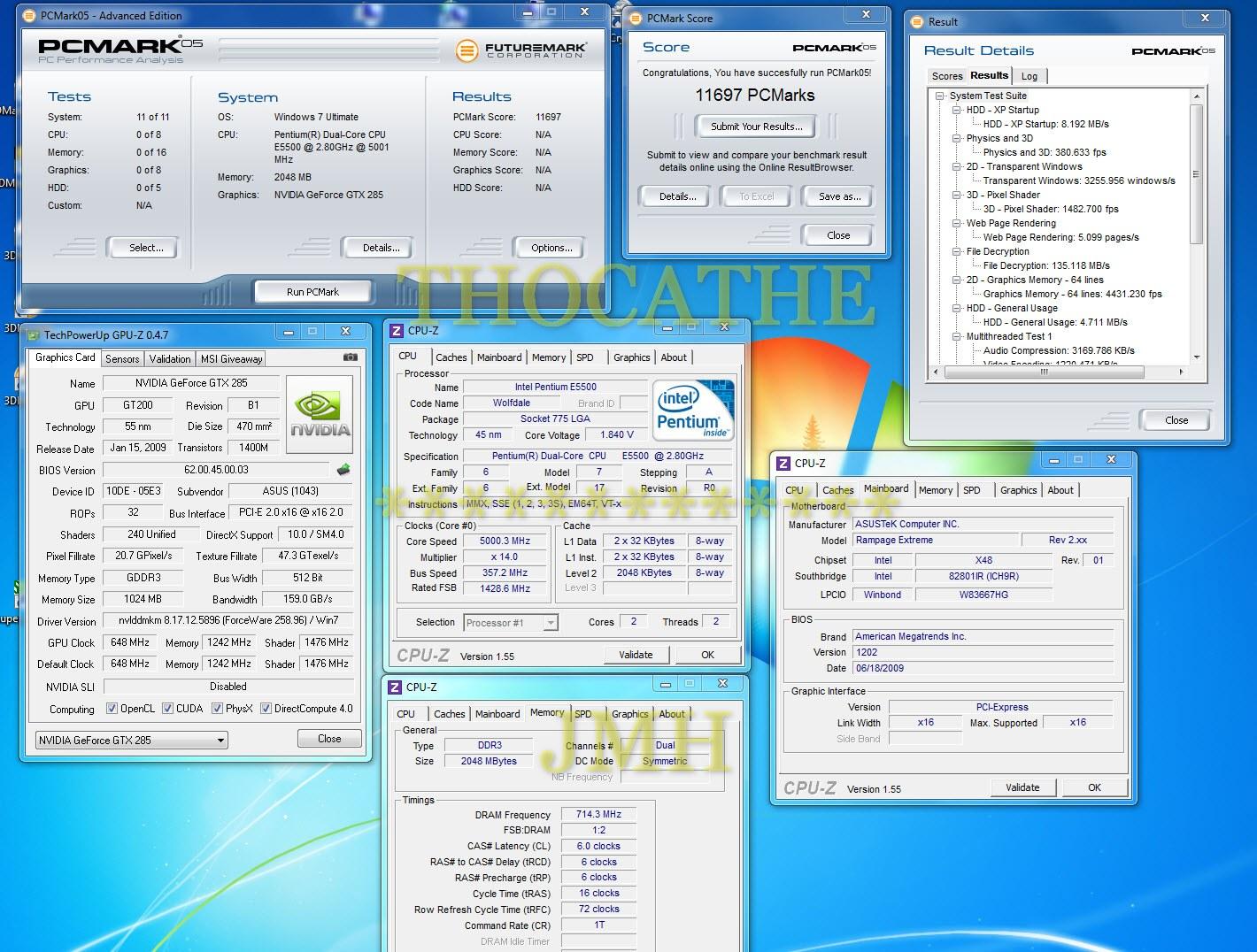Click the BIOS date 06/18/2009 value
This screenshot has height=952, width=1257.
pyautogui.click(x=983, y=669)
